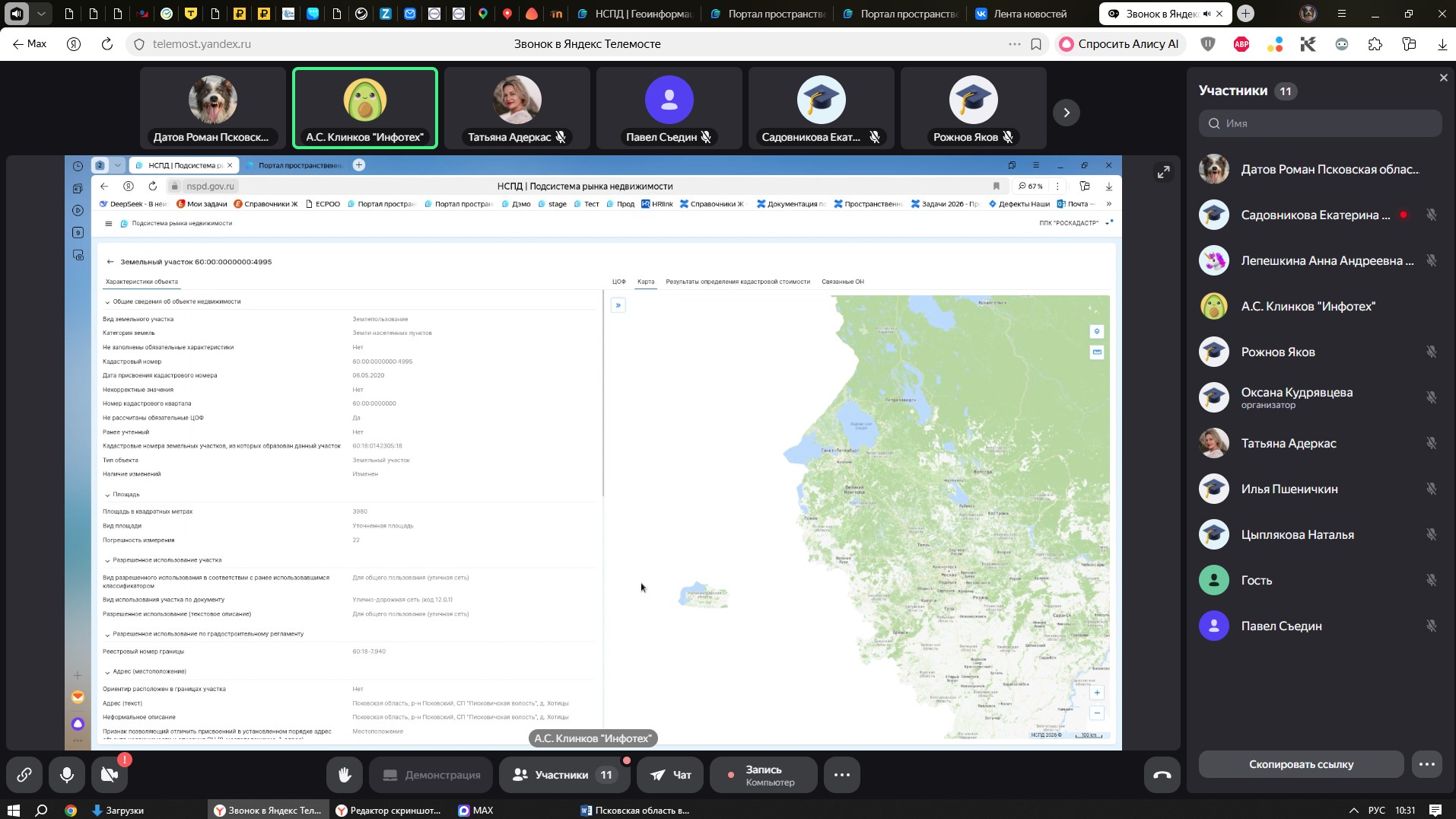Open Chat panel

pyautogui.click(x=670, y=775)
